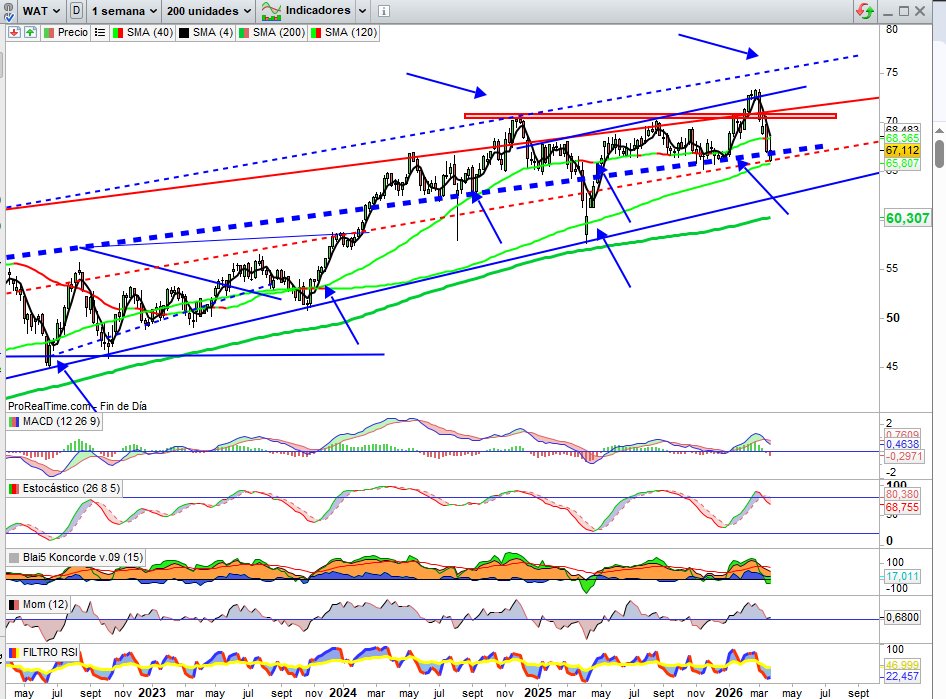
Task: Click the FILTRO RSI panel icon
Action: 13,653
